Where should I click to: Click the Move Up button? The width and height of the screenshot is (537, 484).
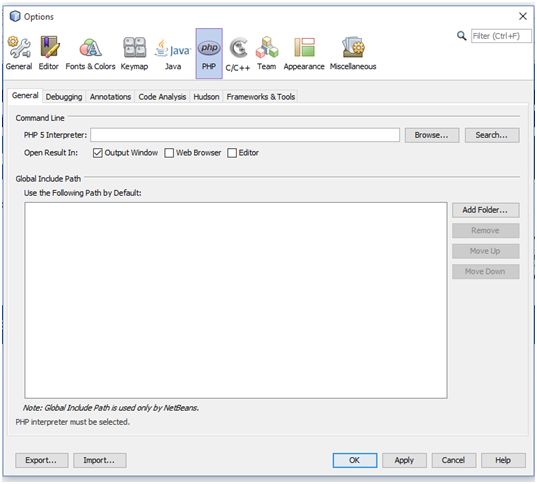pyautogui.click(x=485, y=251)
